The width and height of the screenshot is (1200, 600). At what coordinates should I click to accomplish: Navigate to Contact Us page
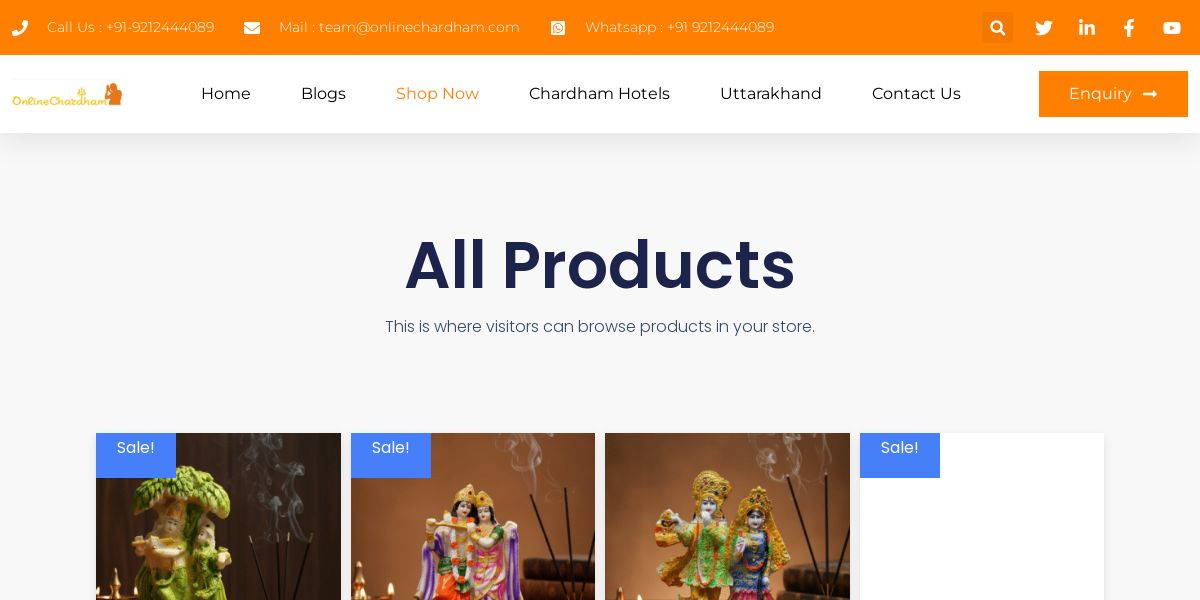click(x=916, y=94)
